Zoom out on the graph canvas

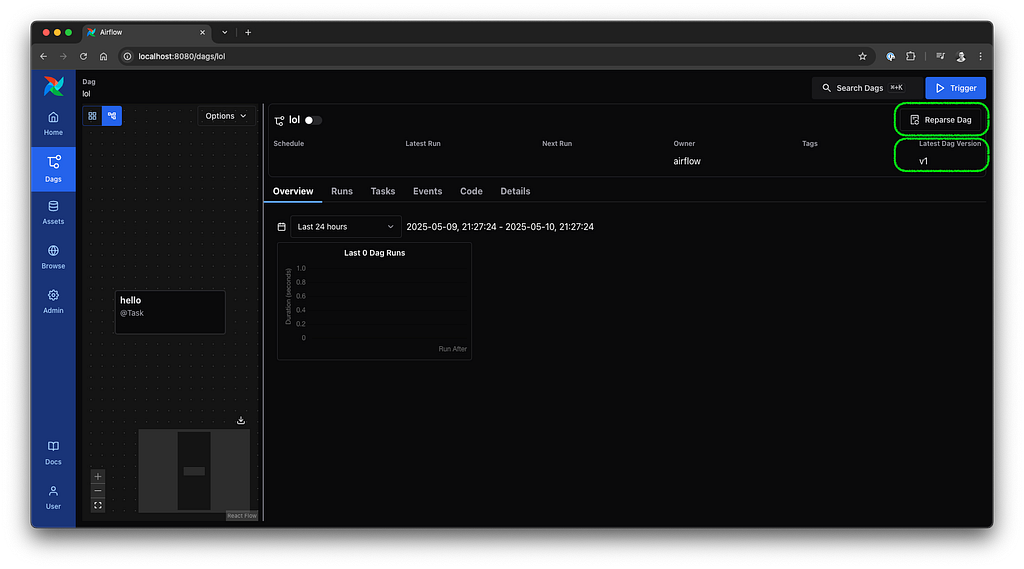(98, 491)
